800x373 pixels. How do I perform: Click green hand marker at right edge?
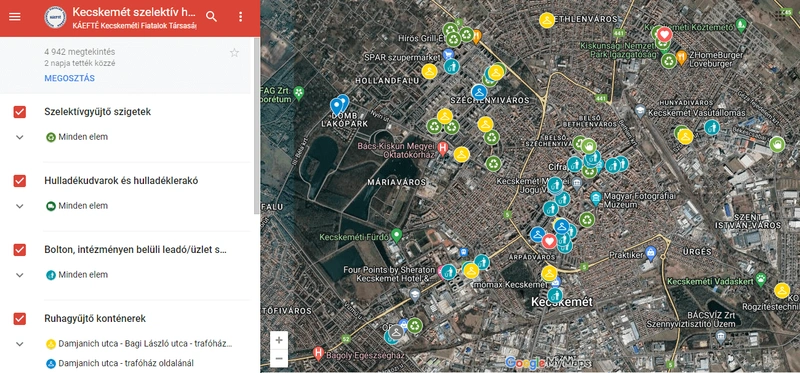click(777, 144)
